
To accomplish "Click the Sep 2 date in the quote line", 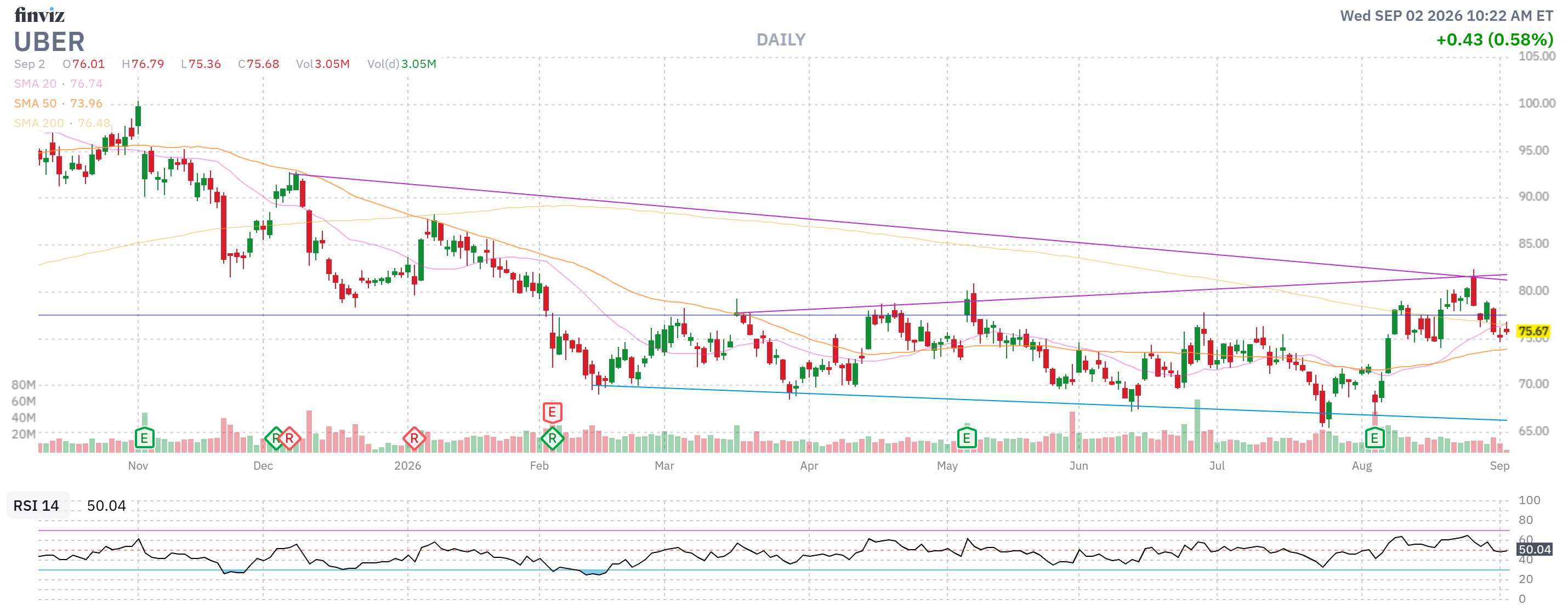I will click(30, 64).
